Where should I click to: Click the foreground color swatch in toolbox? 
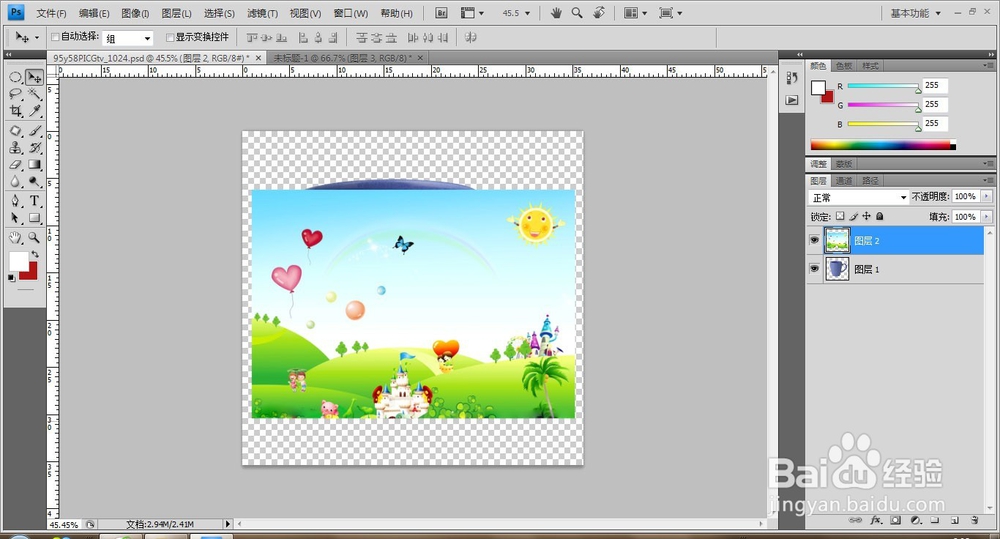[18, 260]
